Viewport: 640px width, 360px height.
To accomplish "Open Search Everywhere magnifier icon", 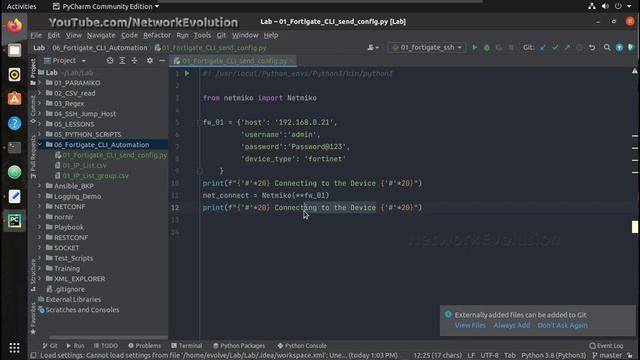I will point(607,48).
